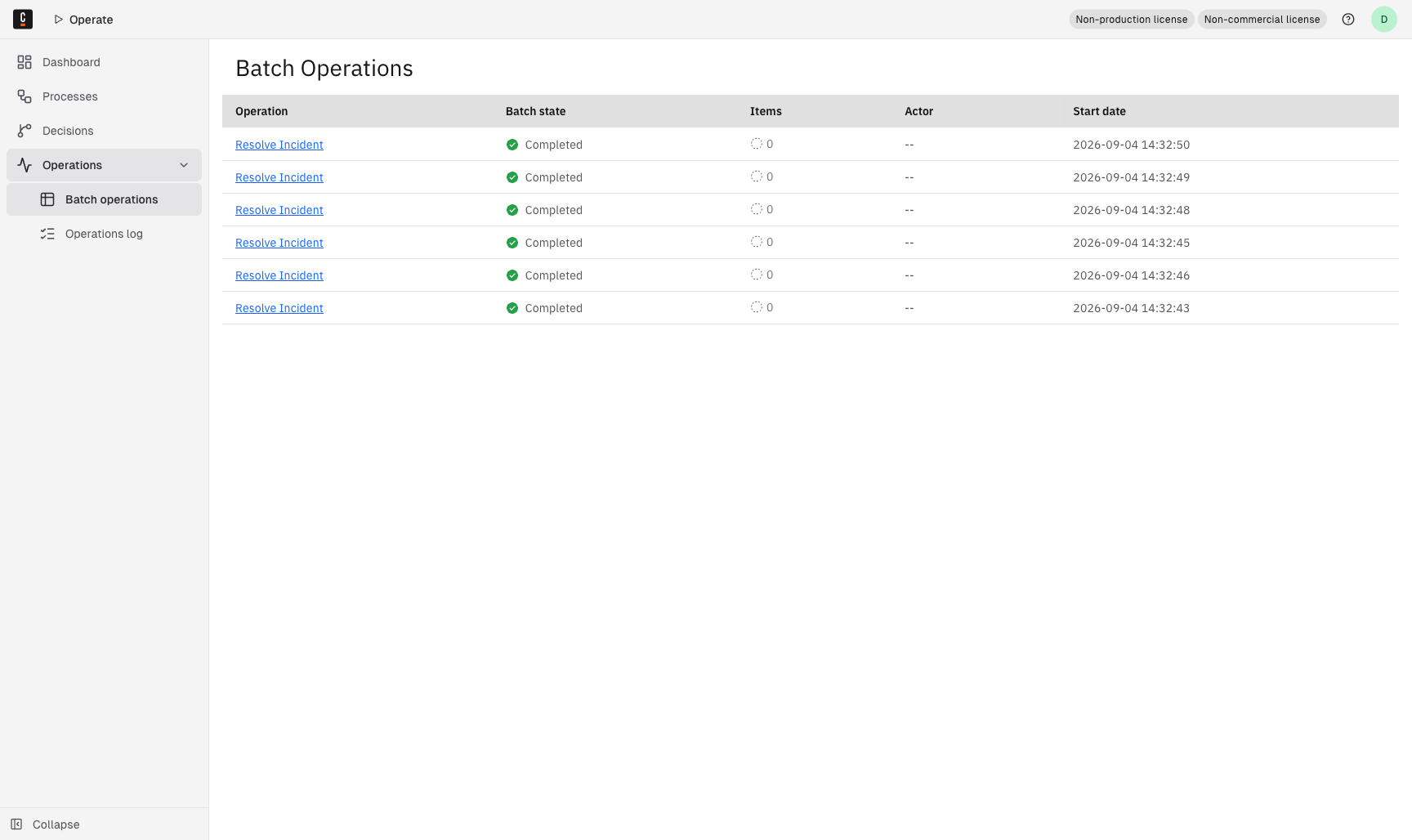The width and height of the screenshot is (1412, 840).
Task: Open Resolve Incident started at 14:32:43
Action: click(279, 308)
